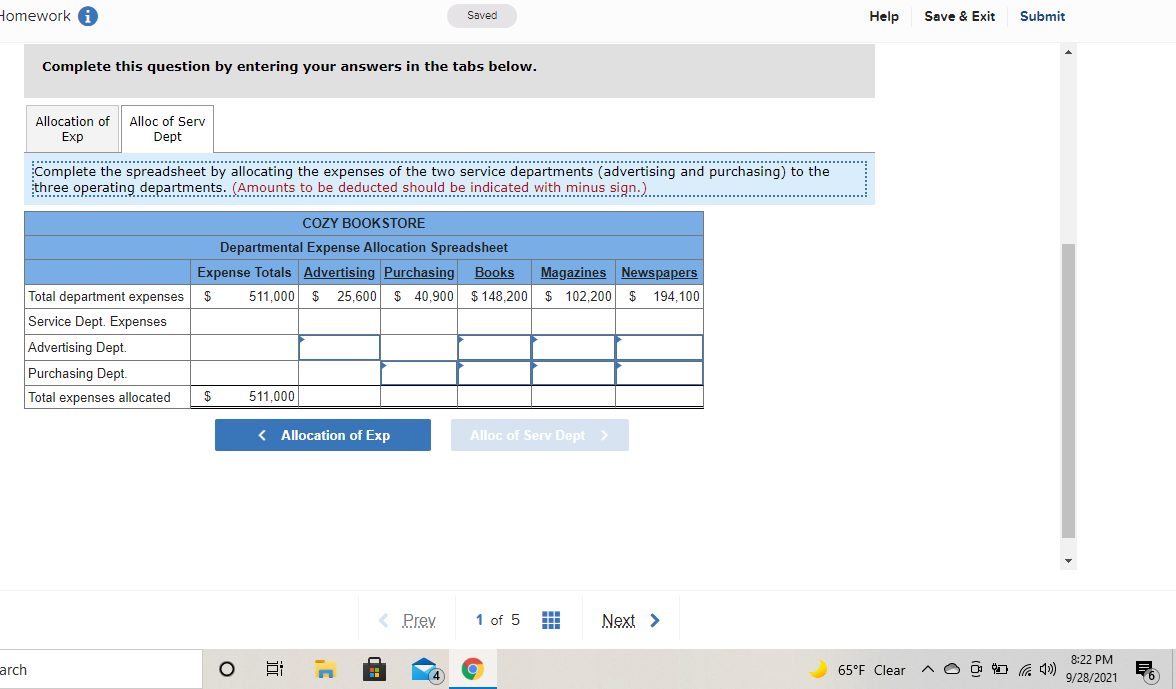Click the Wi-Fi network icon
This screenshot has width=1176, height=689.
point(1024,669)
